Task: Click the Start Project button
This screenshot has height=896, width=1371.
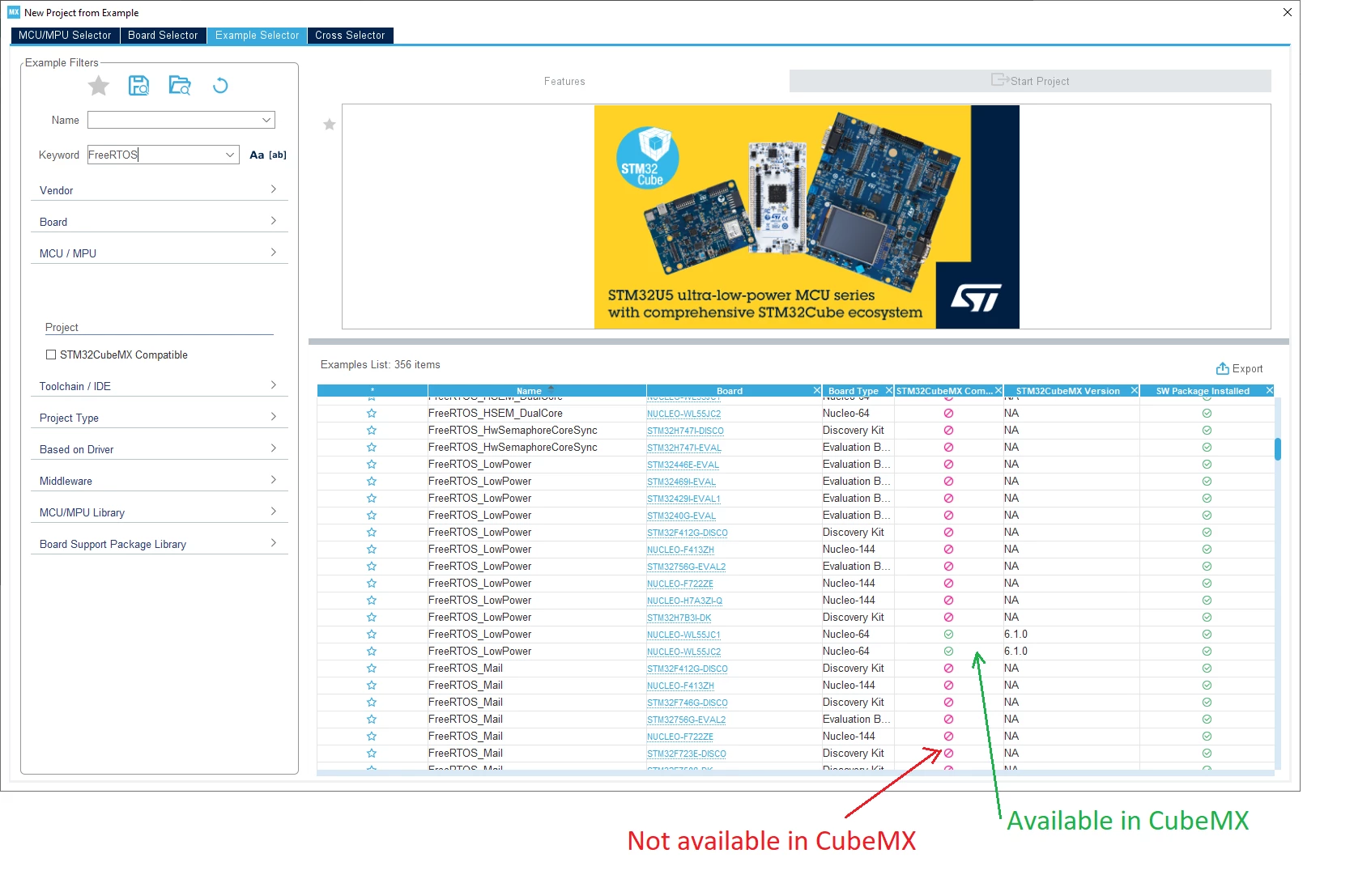Action: (1030, 81)
